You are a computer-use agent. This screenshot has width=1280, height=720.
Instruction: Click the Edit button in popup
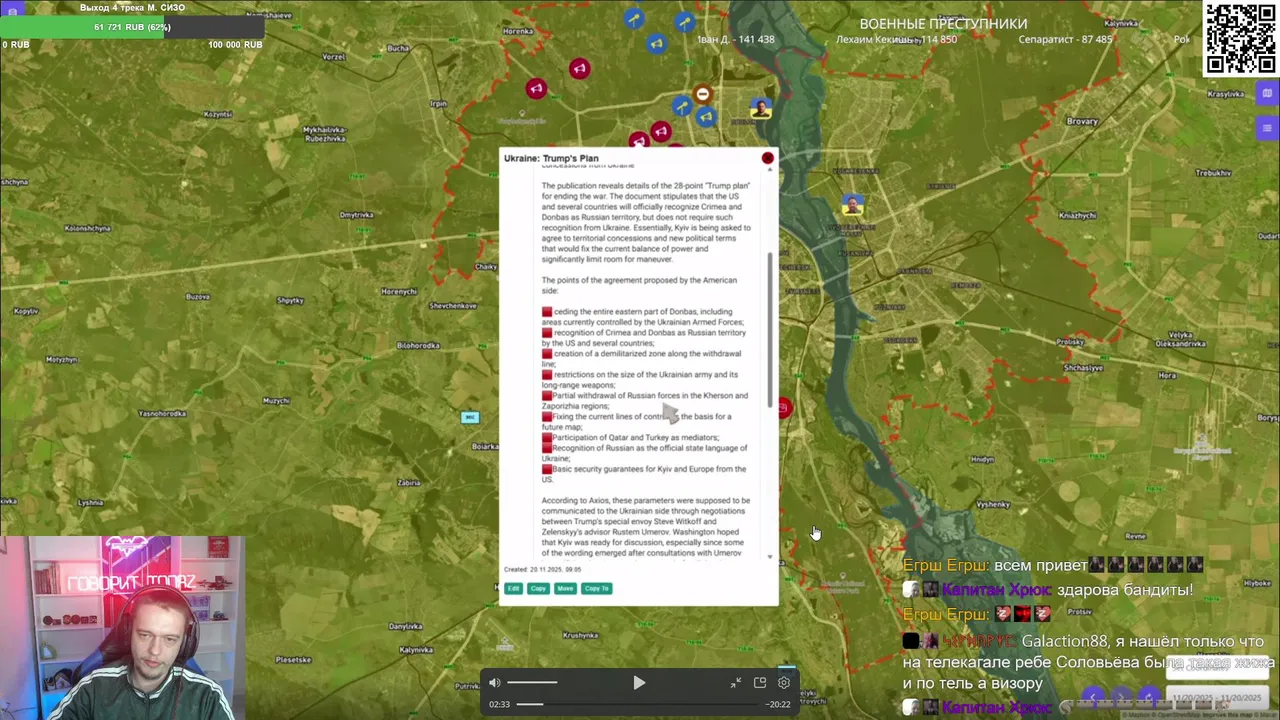coord(513,588)
